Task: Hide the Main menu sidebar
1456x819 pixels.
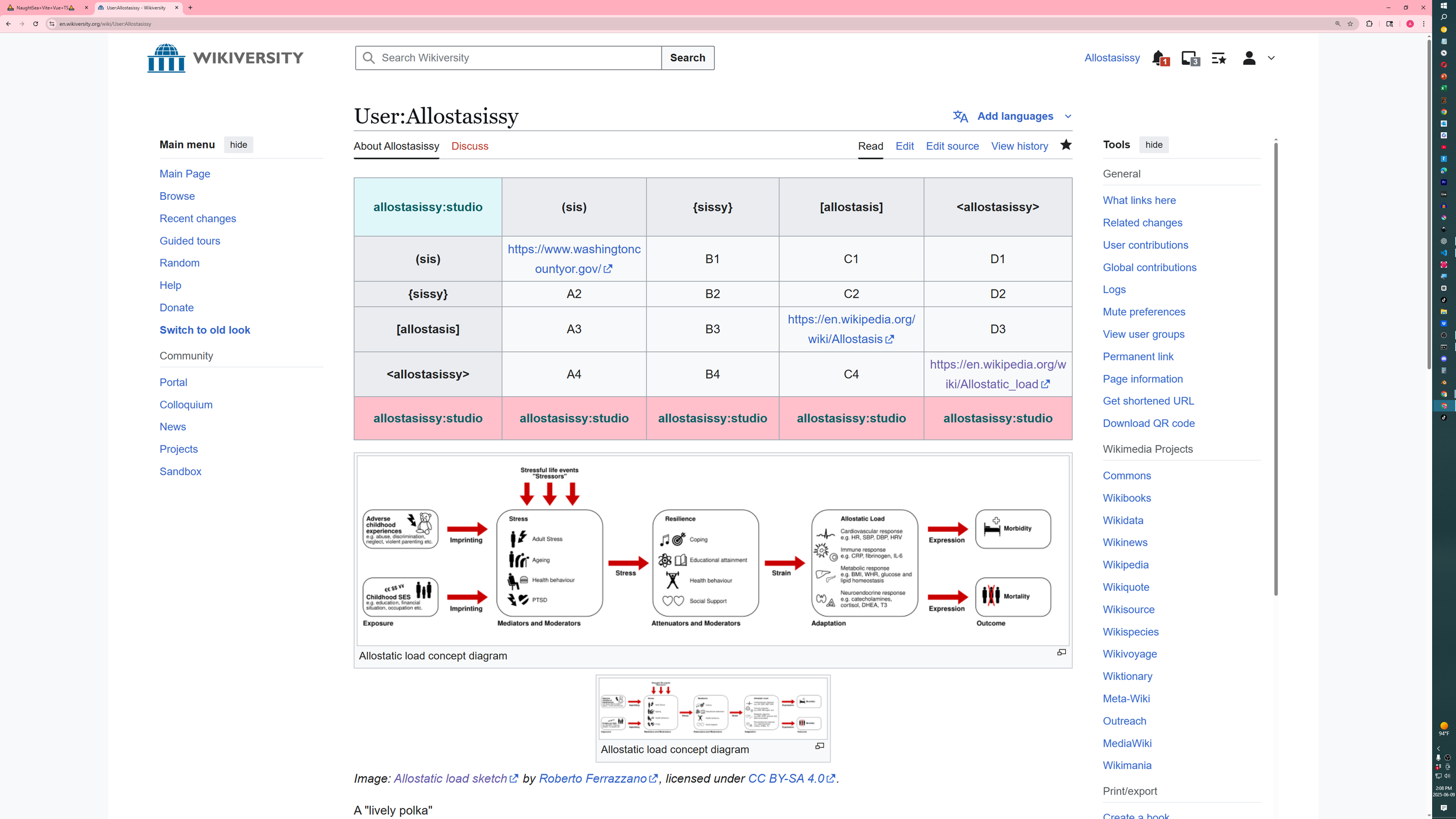Action: click(x=238, y=145)
